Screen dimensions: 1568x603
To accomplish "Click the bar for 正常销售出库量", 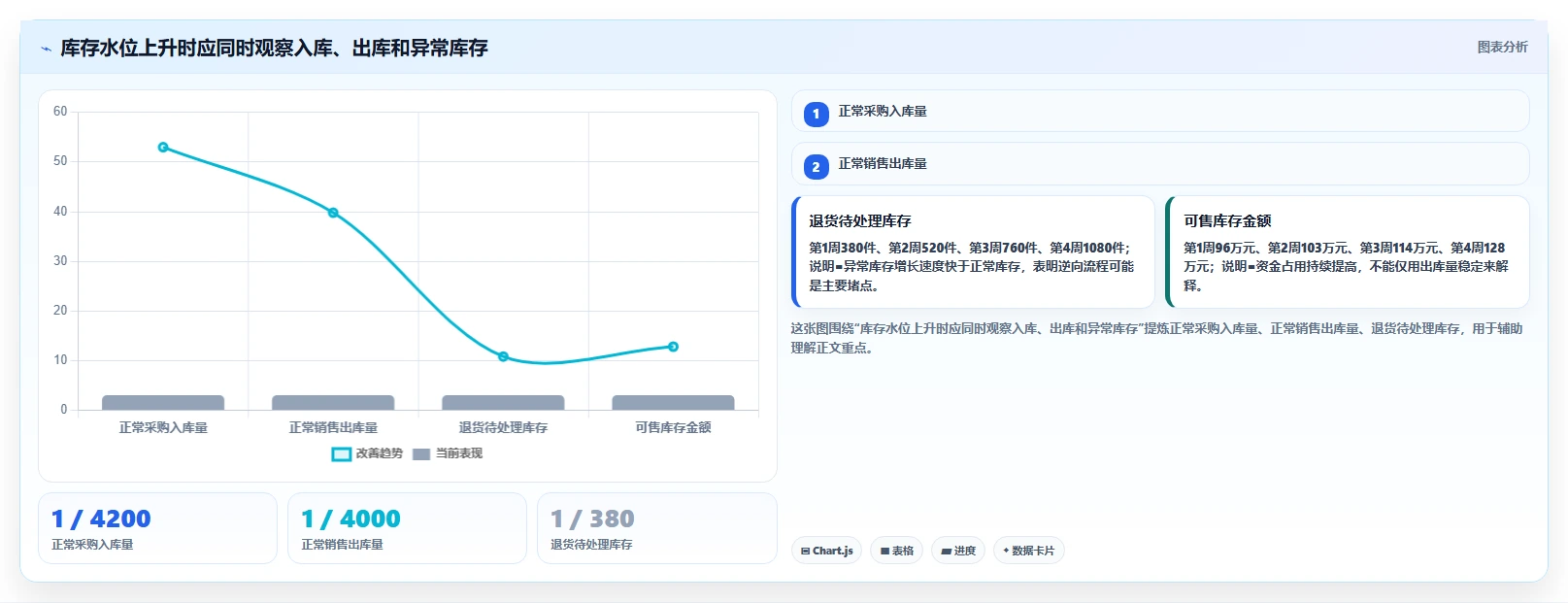I will pos(333,403).
